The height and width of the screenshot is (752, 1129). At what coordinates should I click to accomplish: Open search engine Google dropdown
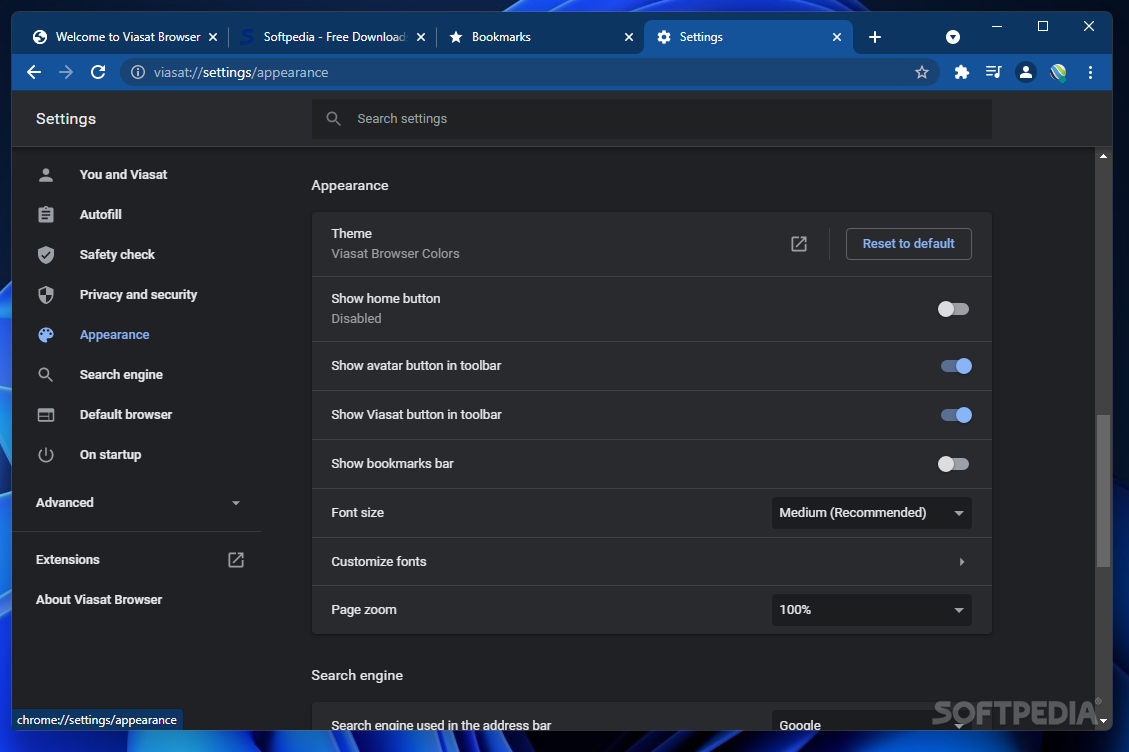[871, 722]
